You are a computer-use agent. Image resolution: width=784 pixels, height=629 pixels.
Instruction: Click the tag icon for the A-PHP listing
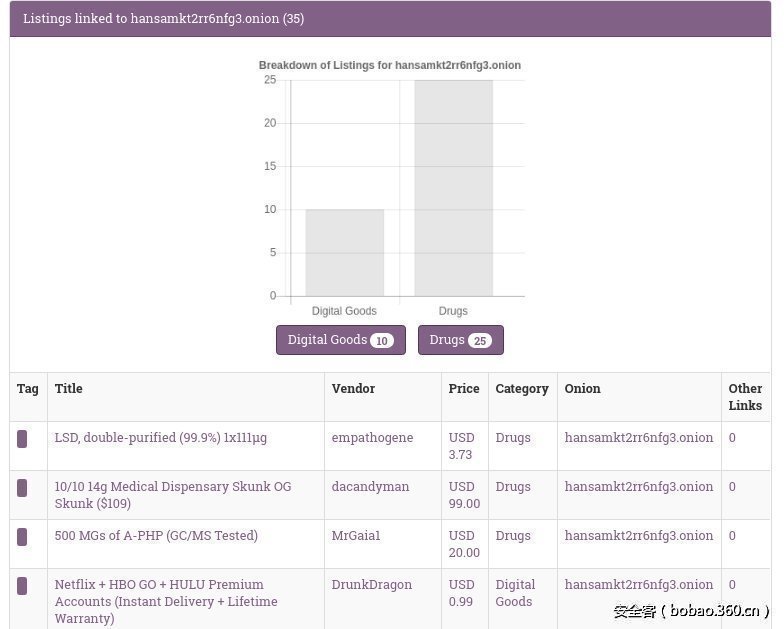22,537
